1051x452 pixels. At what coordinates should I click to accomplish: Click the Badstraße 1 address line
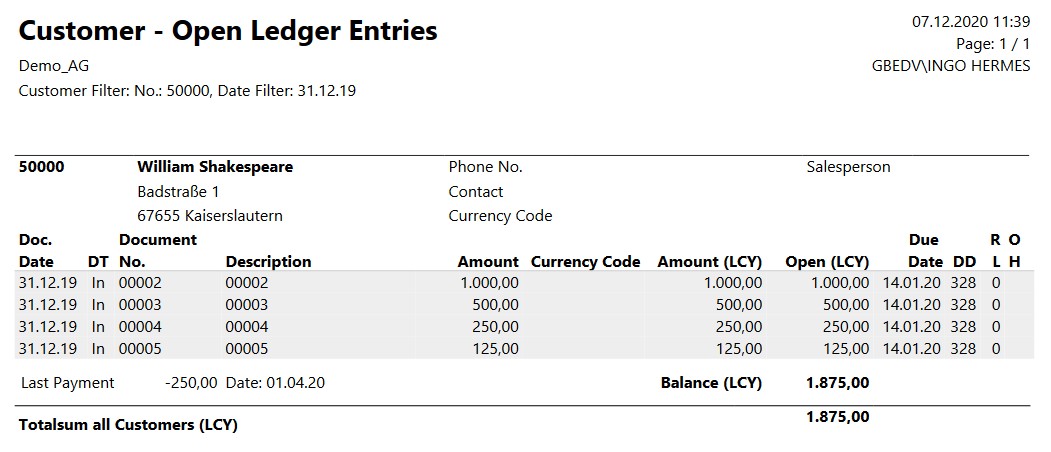(178, 192)
